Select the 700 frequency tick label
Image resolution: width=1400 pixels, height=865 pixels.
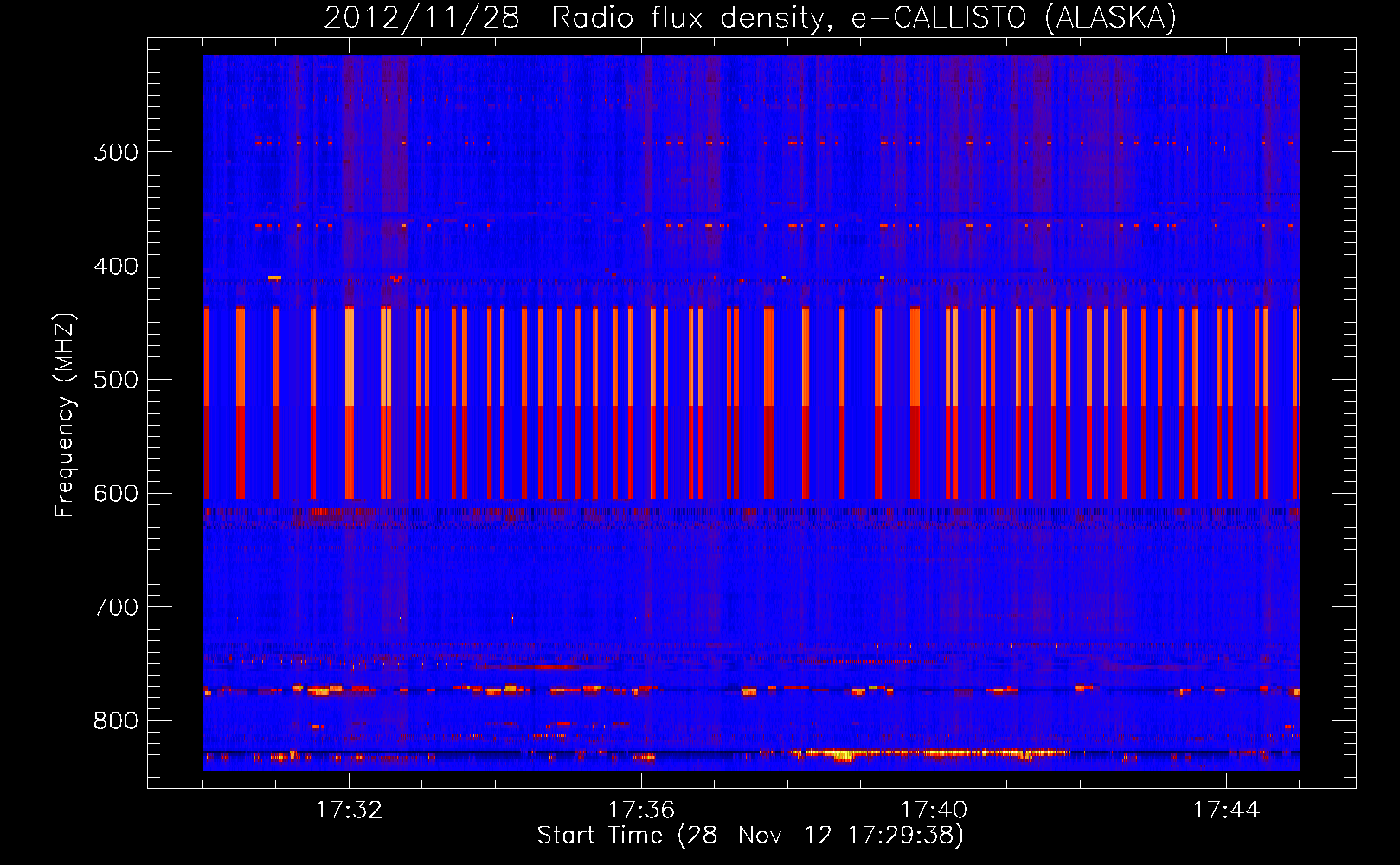point(116,607)
